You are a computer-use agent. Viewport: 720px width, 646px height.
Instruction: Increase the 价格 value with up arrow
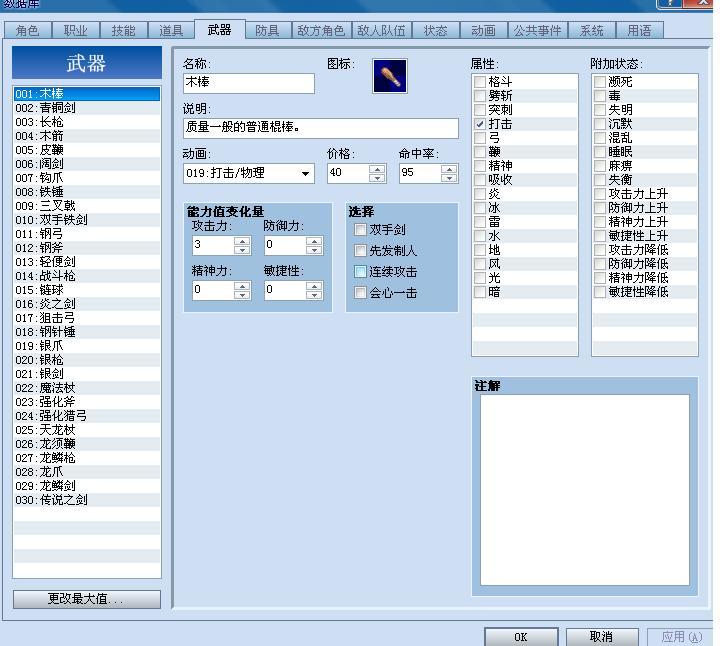point(377,169)
